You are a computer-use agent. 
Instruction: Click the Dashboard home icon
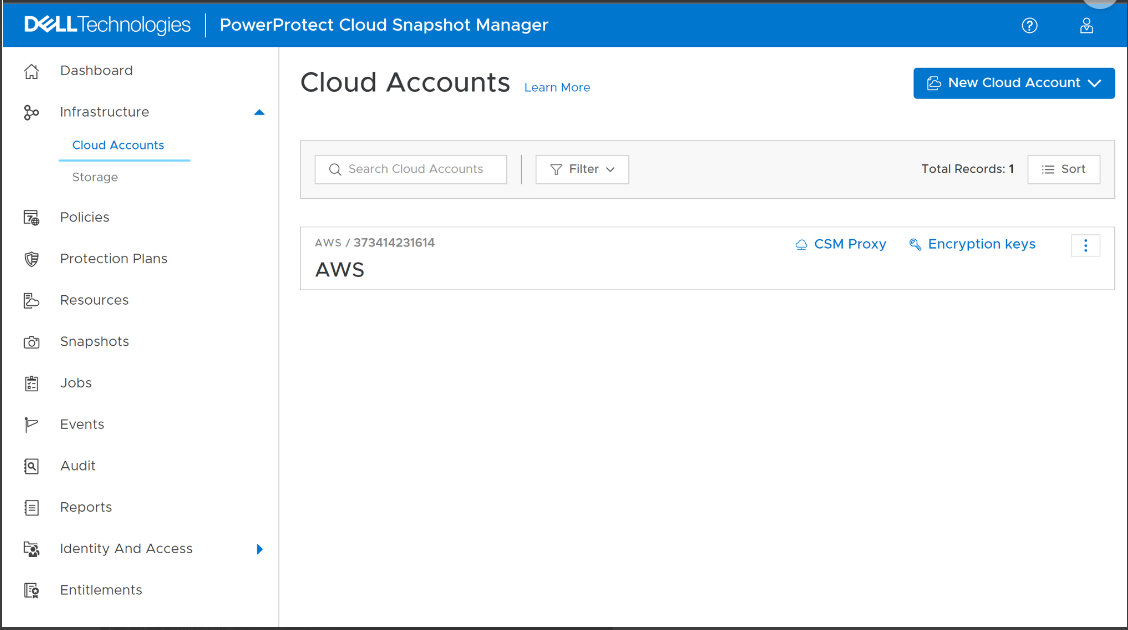[32, 71]
